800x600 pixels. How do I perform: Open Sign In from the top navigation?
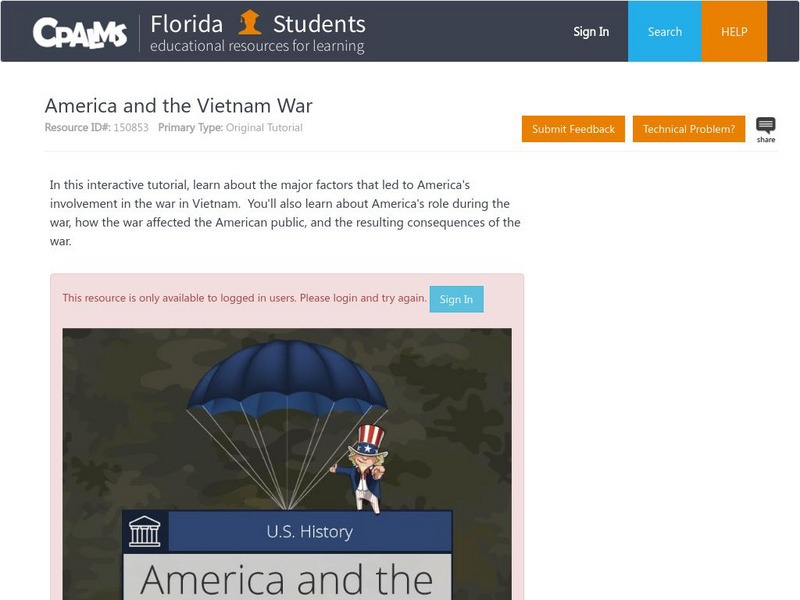click(591, 32)
